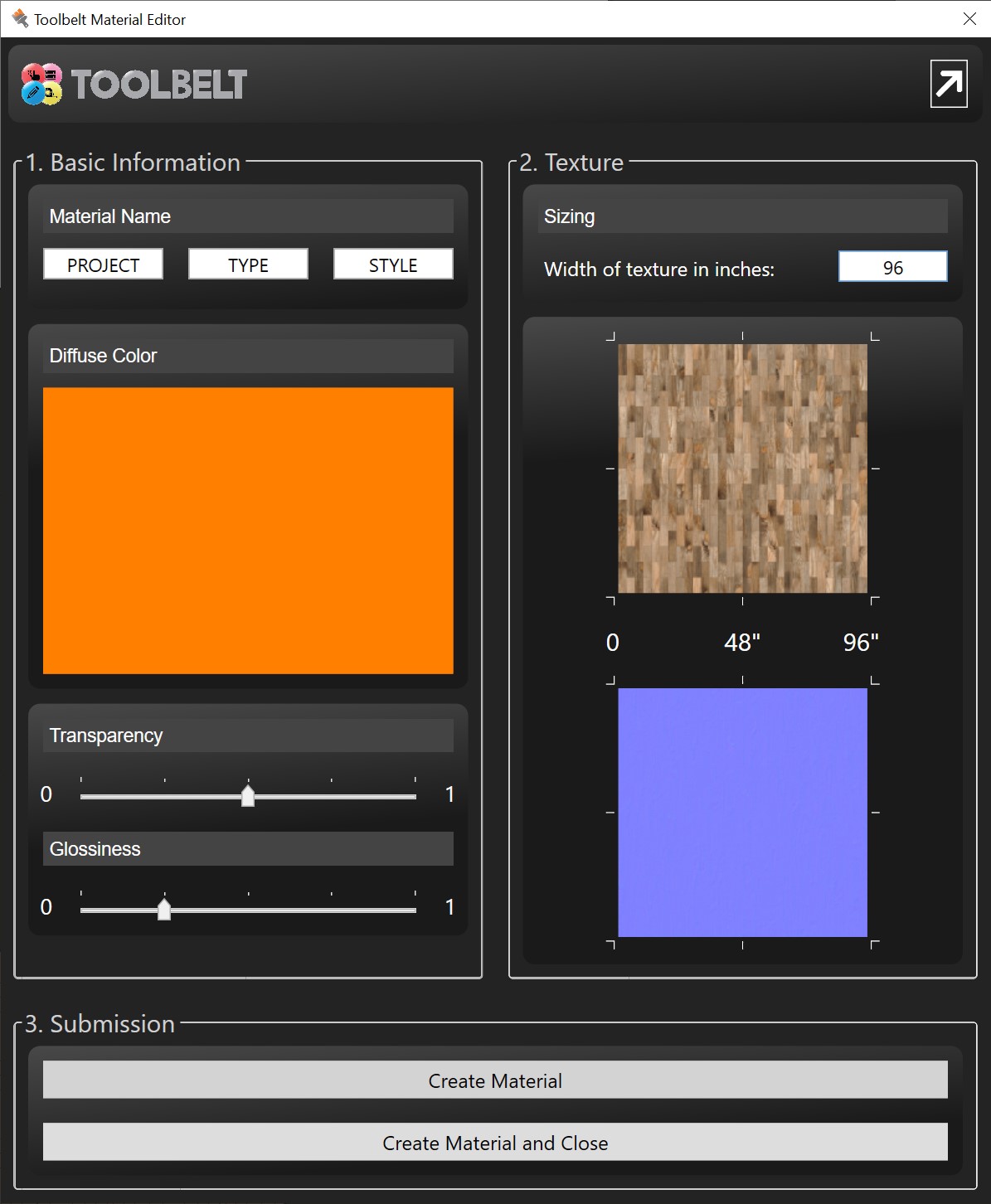Click the 96" ruler label
Screen dimensions: 991x1204
coord(861,643)
